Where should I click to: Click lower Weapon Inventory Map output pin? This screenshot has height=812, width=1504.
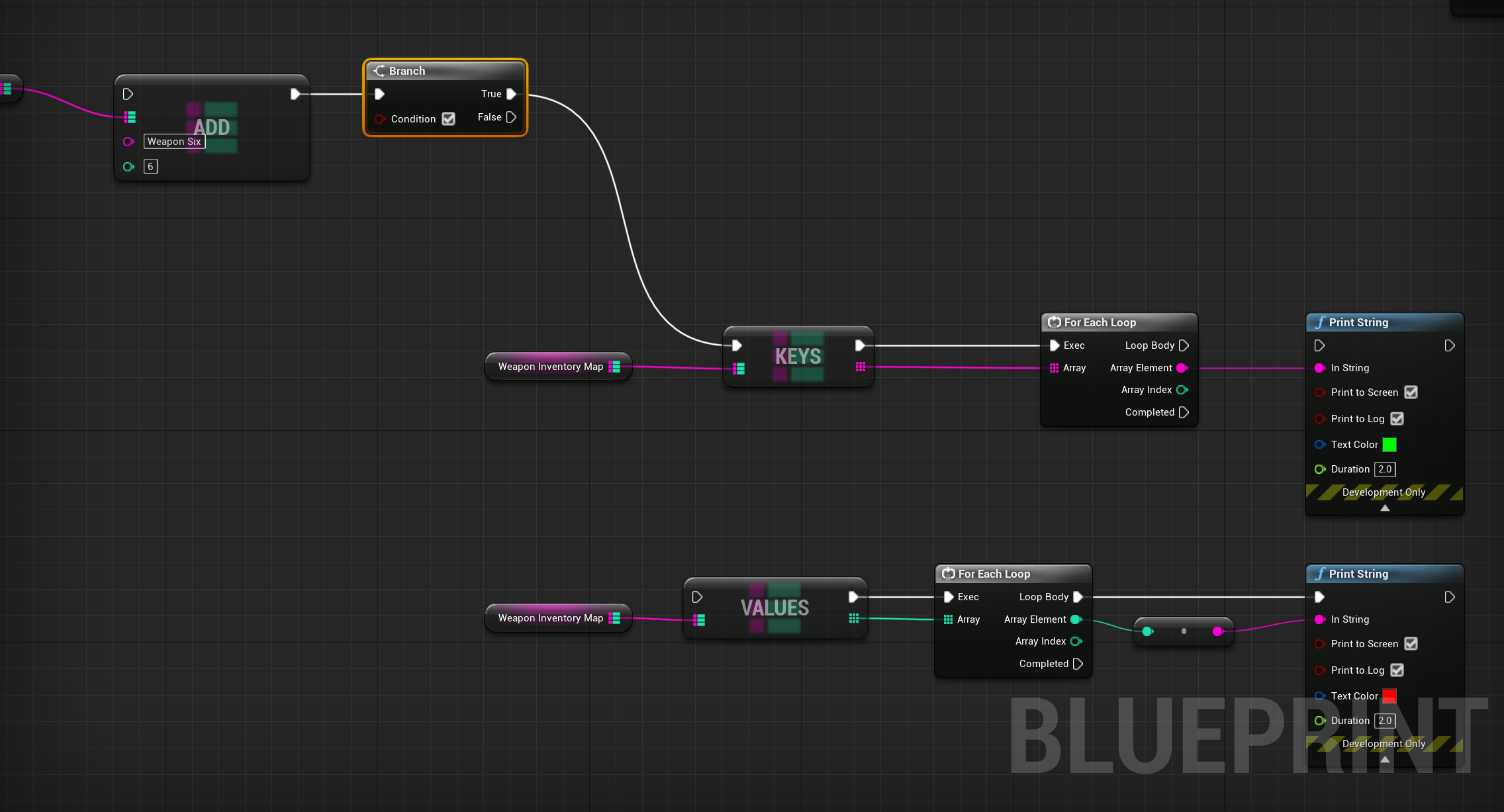[614, 618]
